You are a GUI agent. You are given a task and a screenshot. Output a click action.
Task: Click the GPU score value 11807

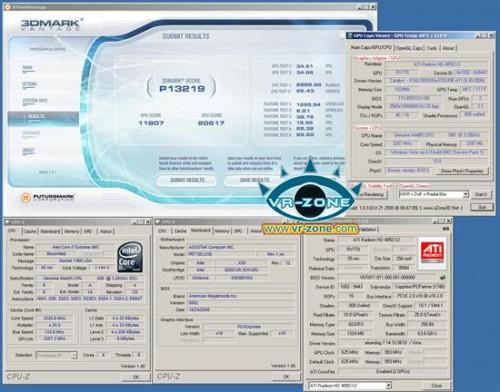pyautogui.click(x=151, y=123)
